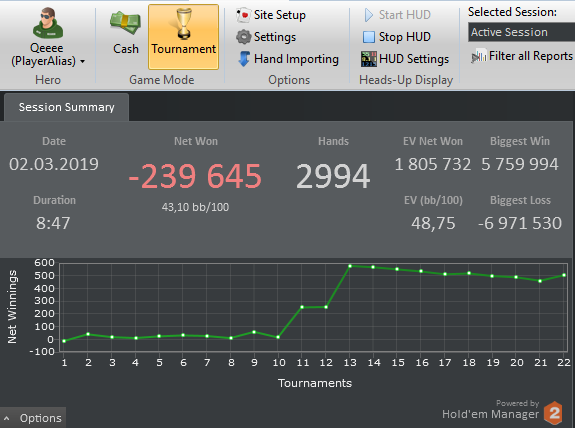Click the graph point for tournament 11
575x428 pixels.
[x=302, y=307]
